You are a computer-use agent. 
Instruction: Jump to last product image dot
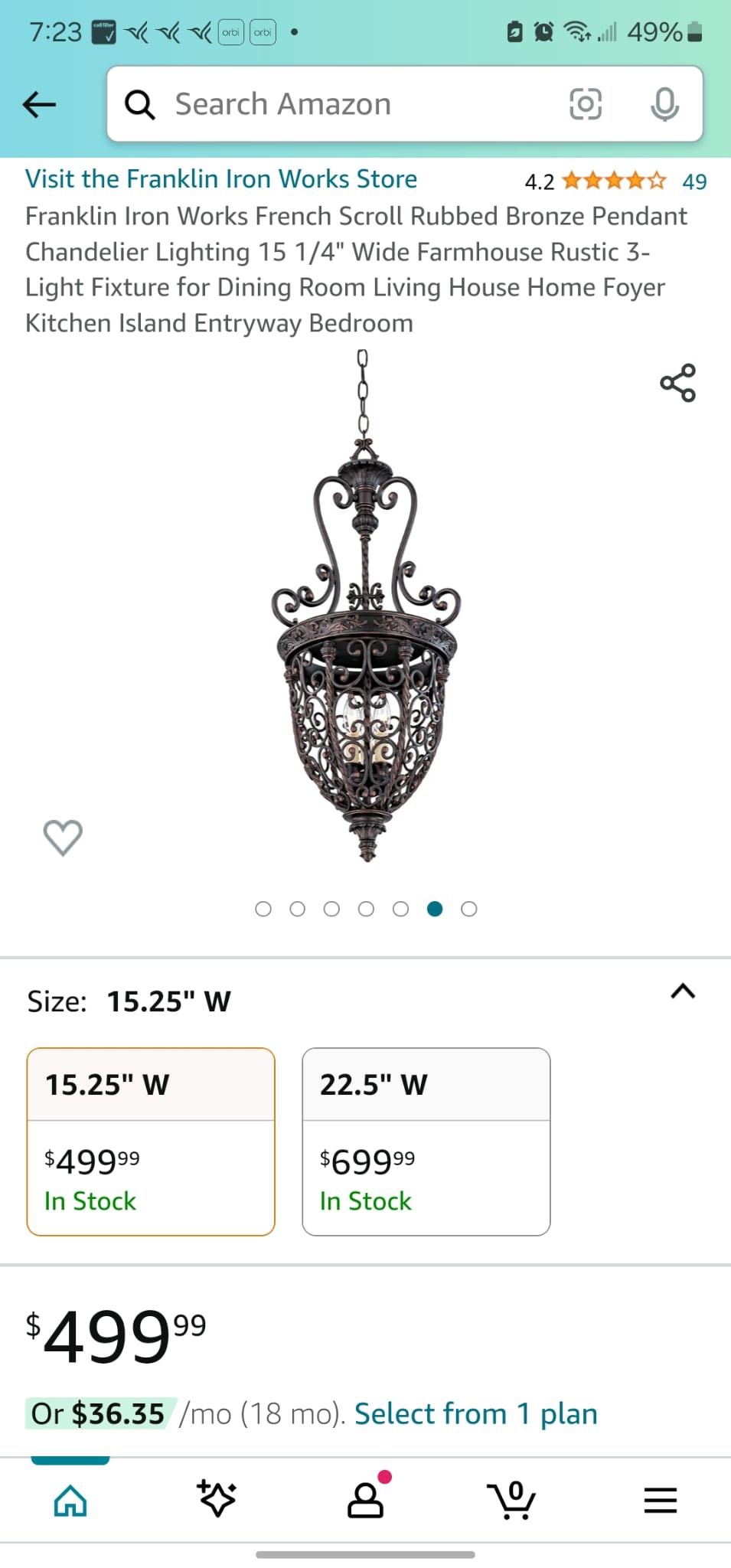tap(469, 909)
